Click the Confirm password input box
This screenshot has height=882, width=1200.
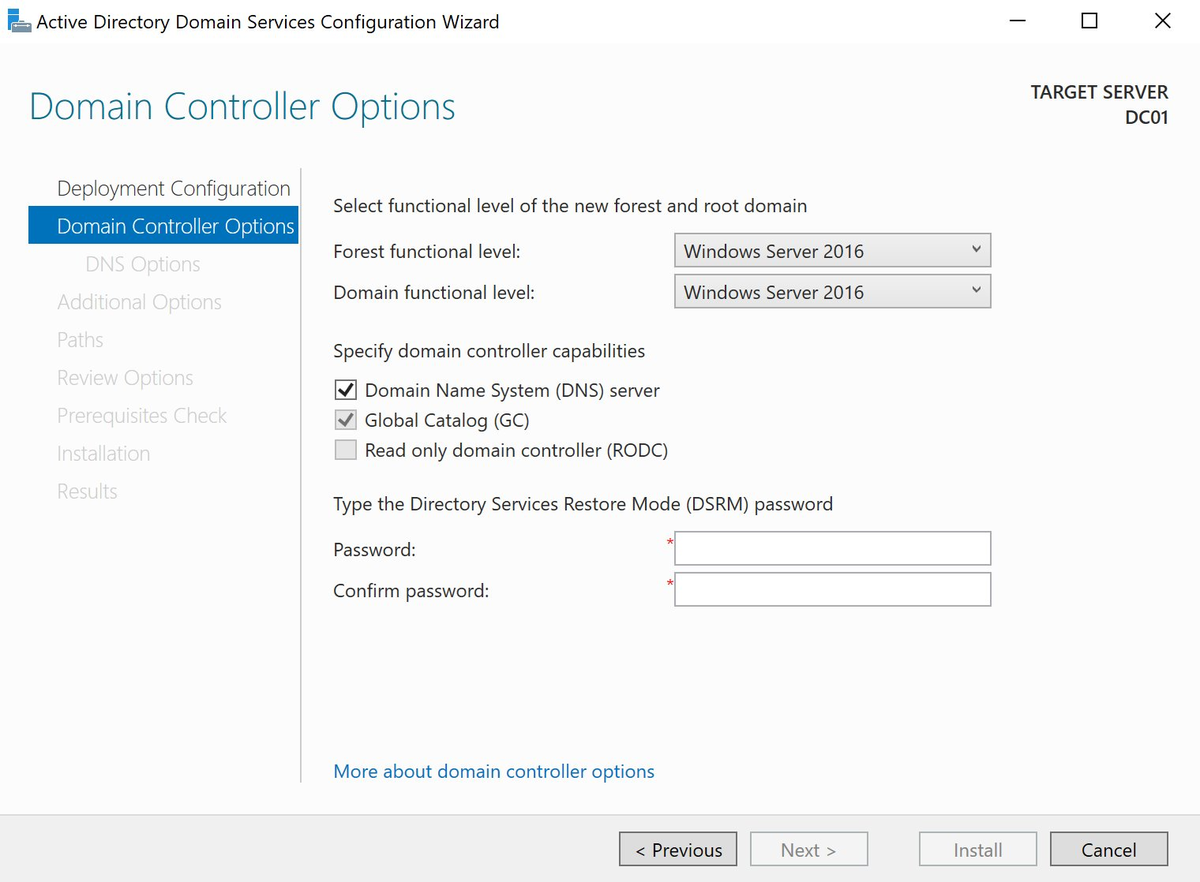point(832,589)
